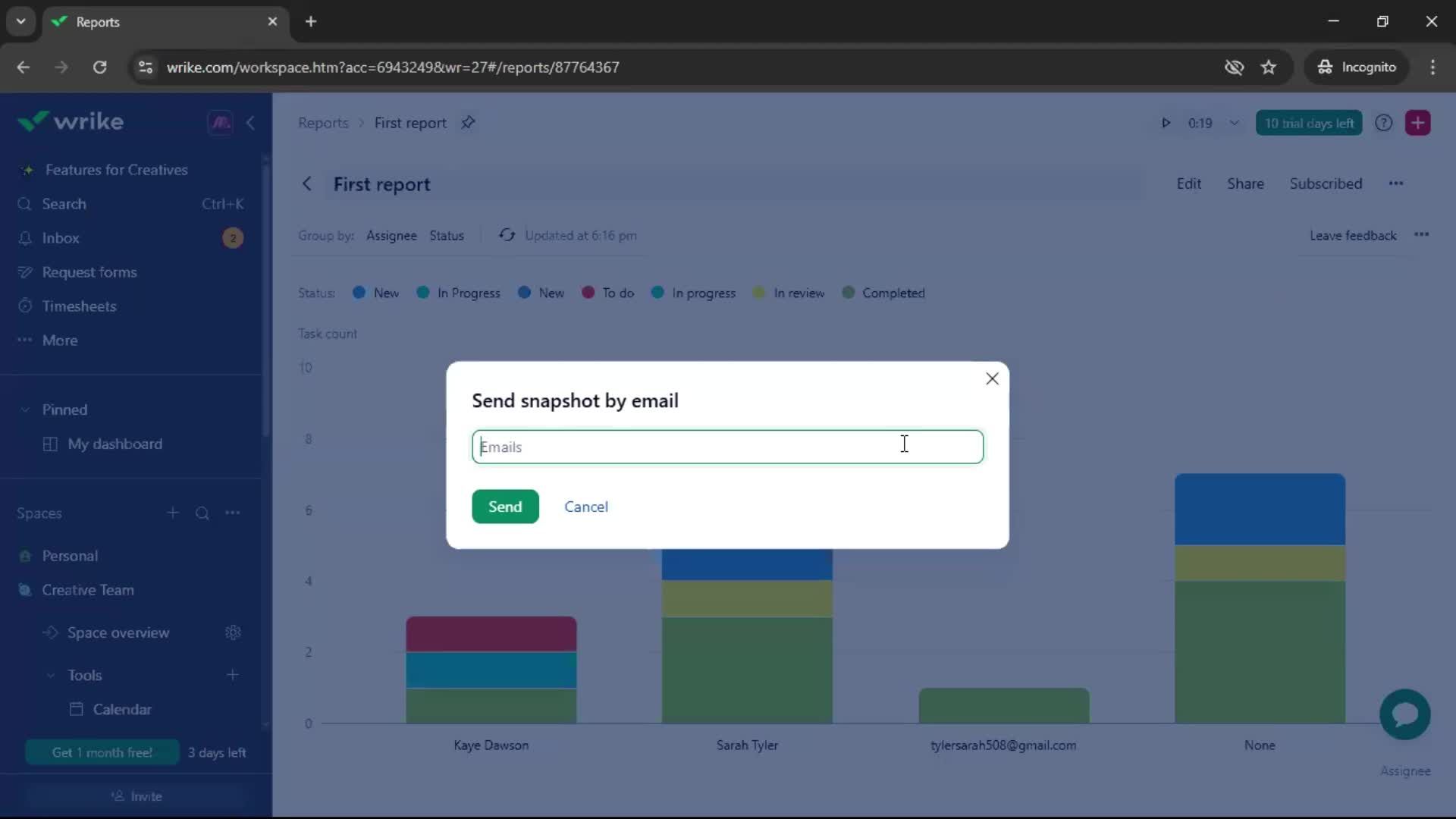Screen dimensions: 1456x819
Task: Click the Kaye Dawson bar
Action: (491, 670)
